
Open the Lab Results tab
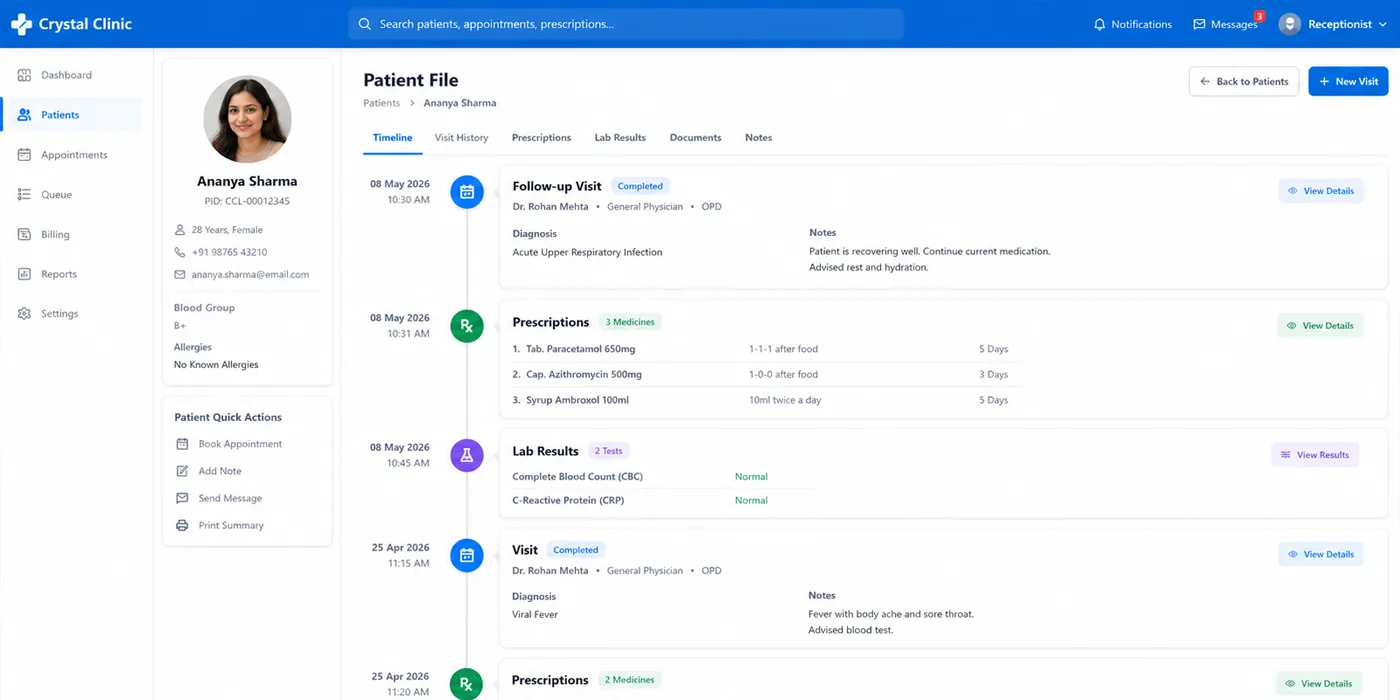(x=620, y=138)
